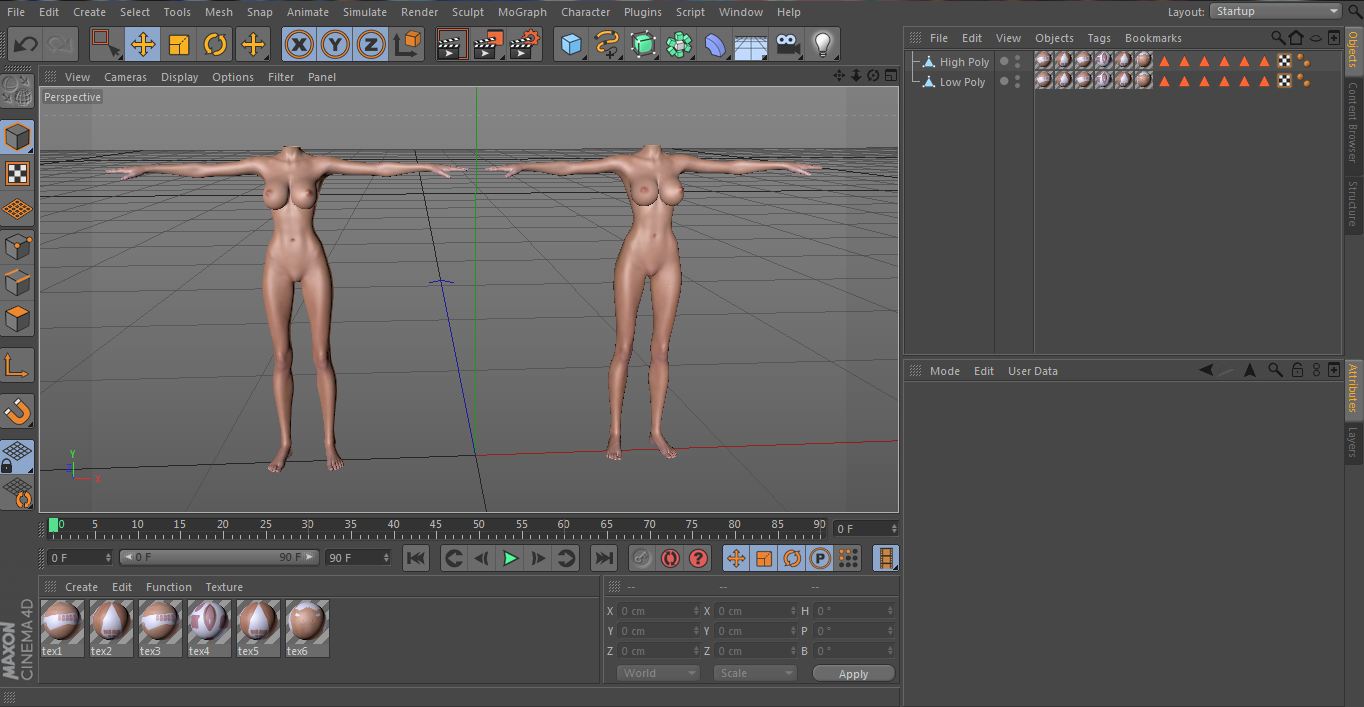Click frame 45 on the timeline ruler

tap(436, 525)
